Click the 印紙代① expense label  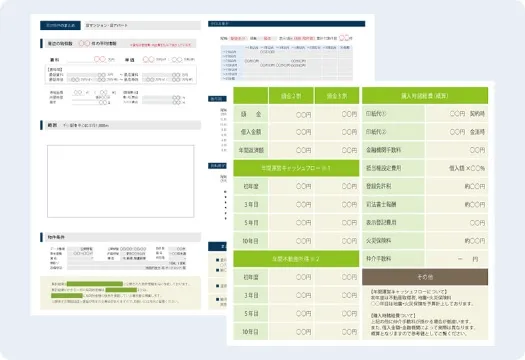pyautogui.click(x=393, y=114)
